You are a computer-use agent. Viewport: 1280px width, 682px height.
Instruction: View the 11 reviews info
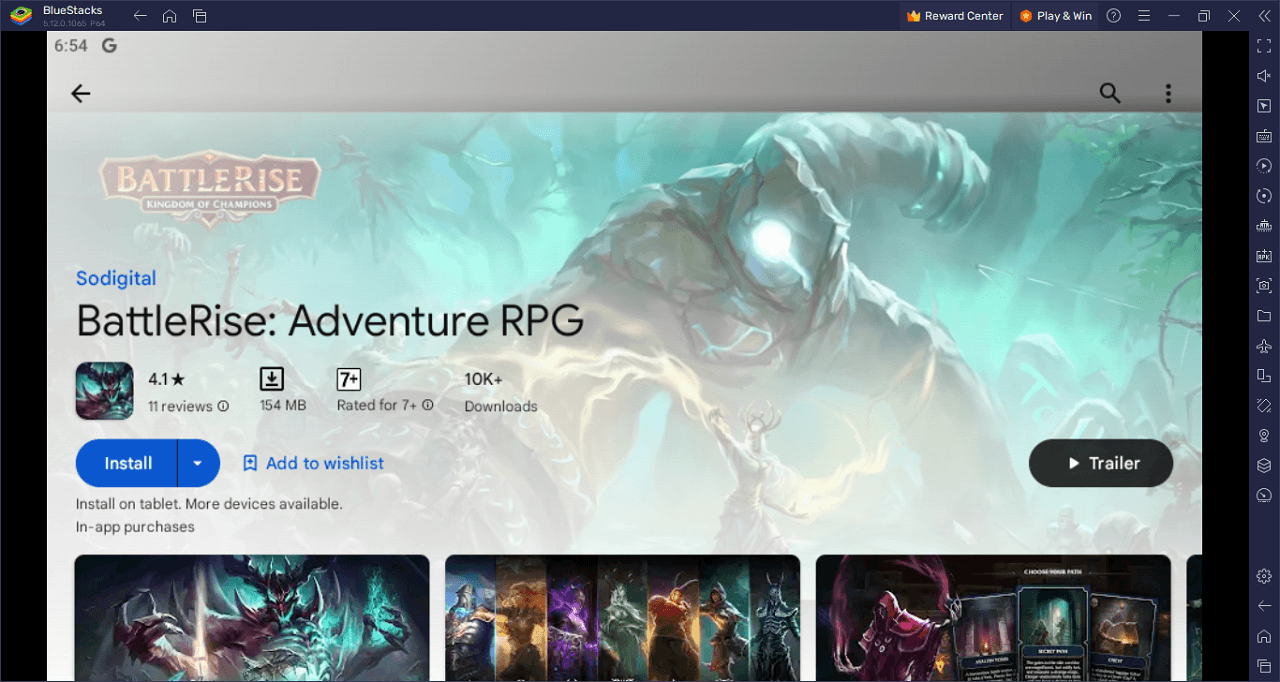pyautogui.click(x=188, y=406)
